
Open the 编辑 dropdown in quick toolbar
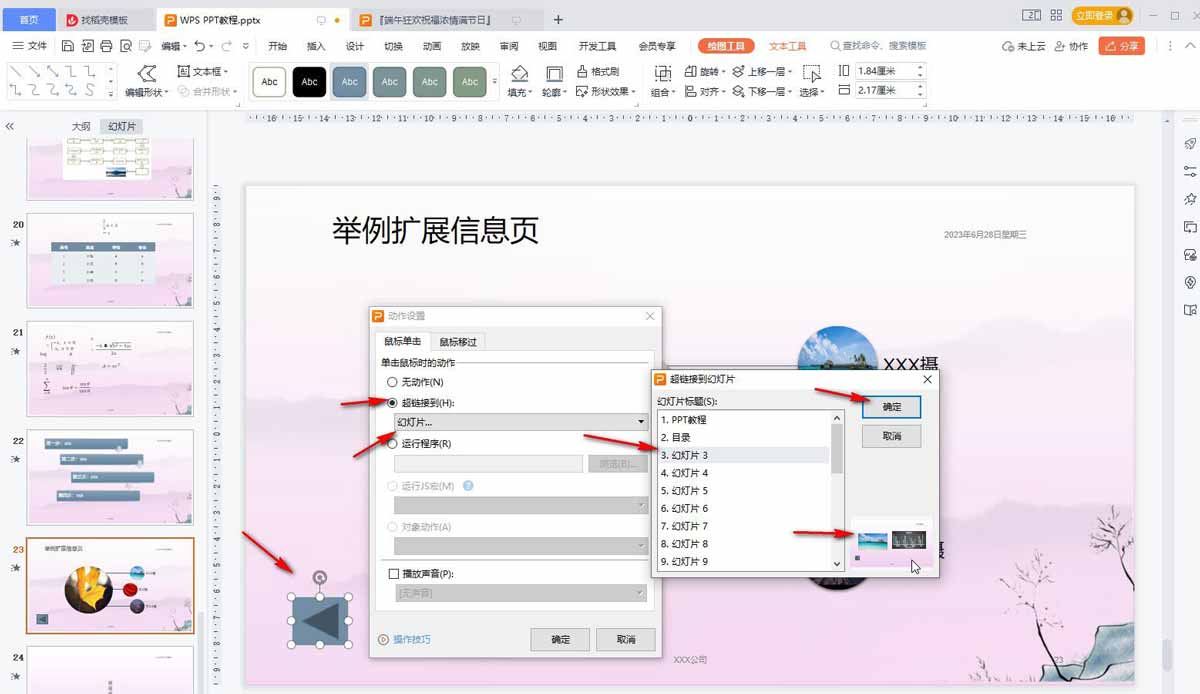click(x=172, y=46)
